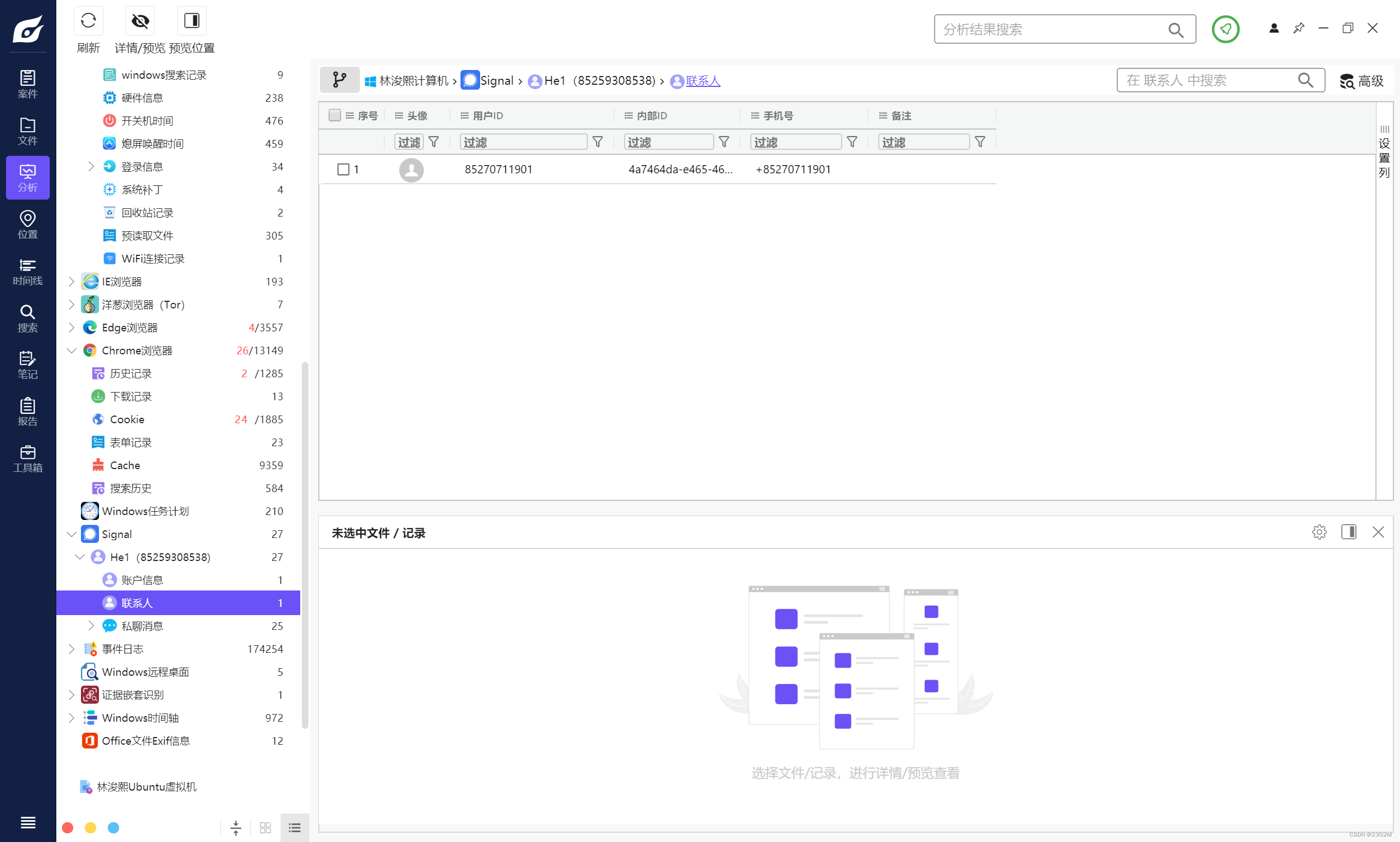The height and width of the screenshot is (842, 1400).
Task: Select 账户信息 under He1 account
Action: pos(142,580)
